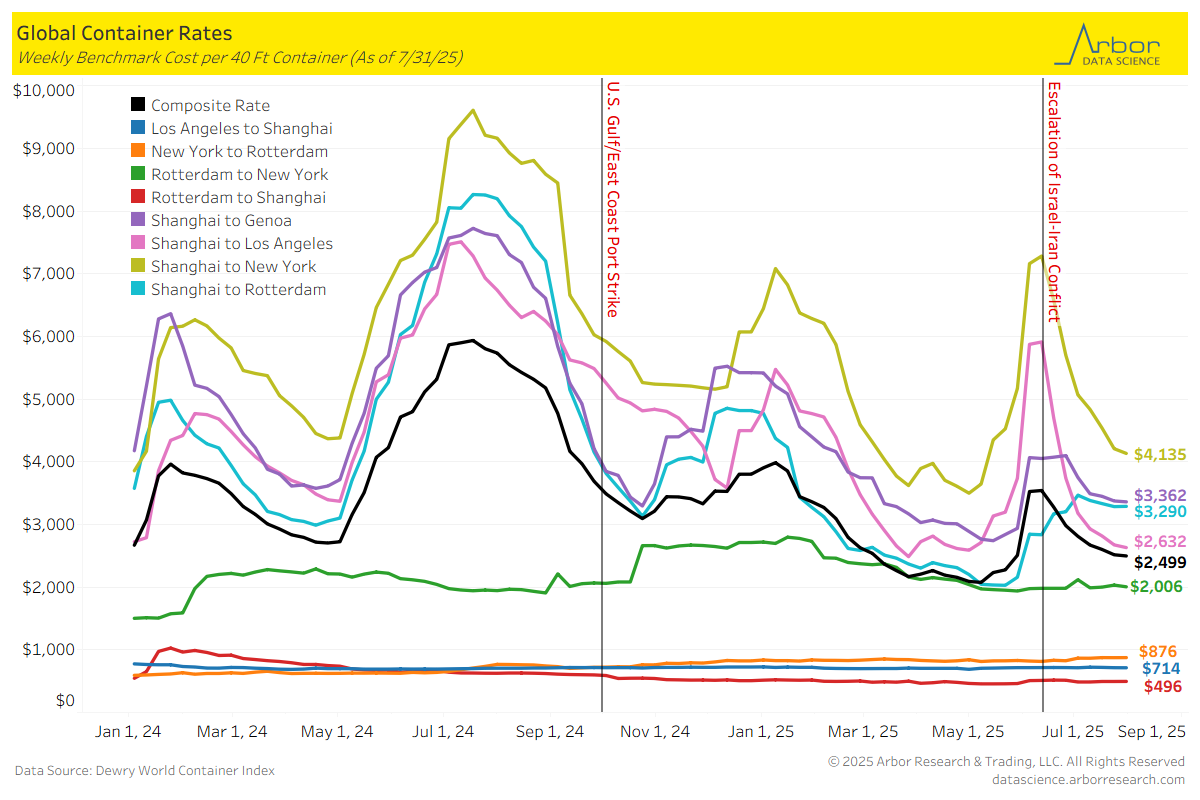
Task: Click the U.S. Gulf/East Coast Port Strike annotation
Action: click(613, 198)
